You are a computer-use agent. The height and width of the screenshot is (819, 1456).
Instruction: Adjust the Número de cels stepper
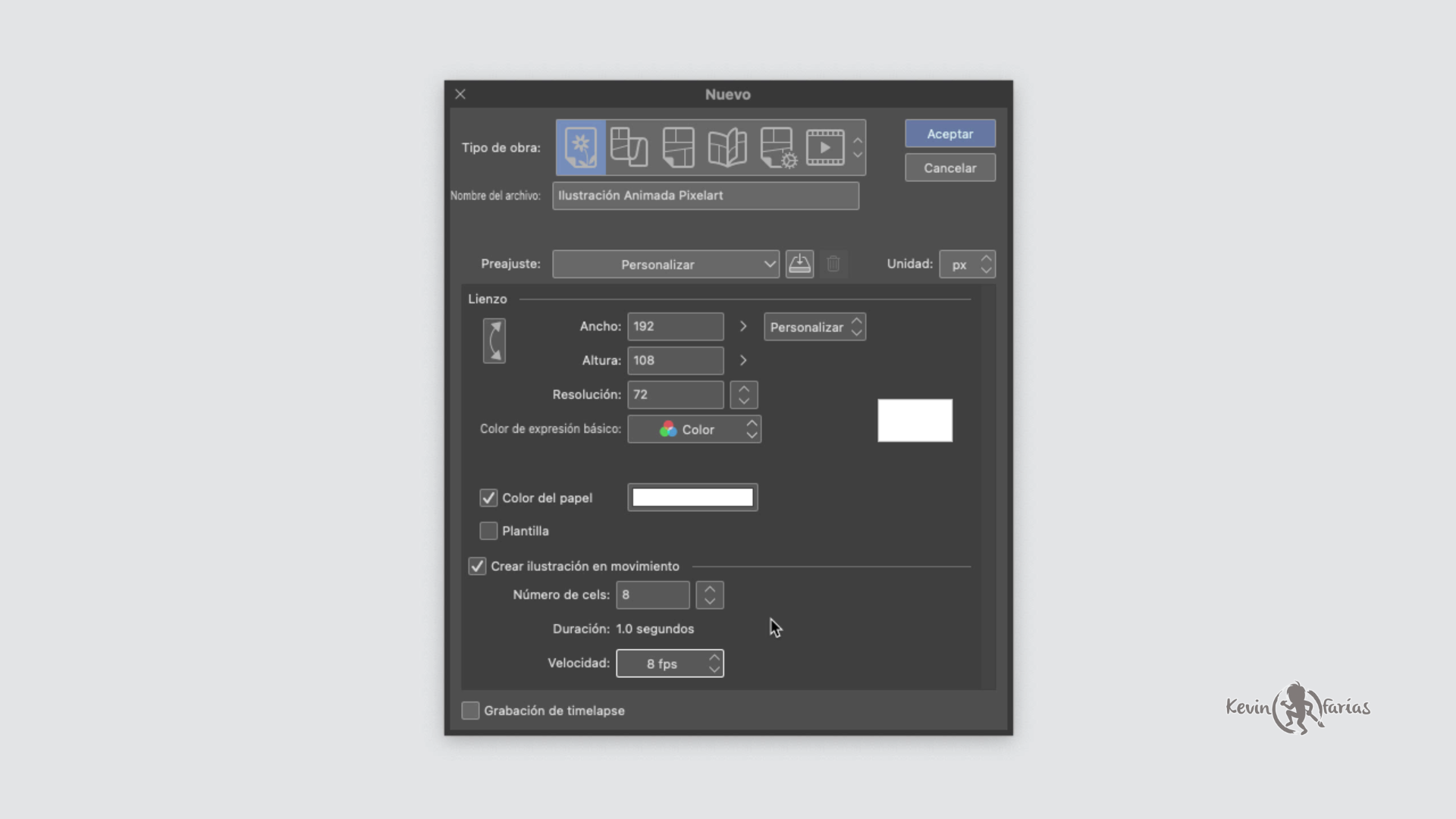(710, 595)
